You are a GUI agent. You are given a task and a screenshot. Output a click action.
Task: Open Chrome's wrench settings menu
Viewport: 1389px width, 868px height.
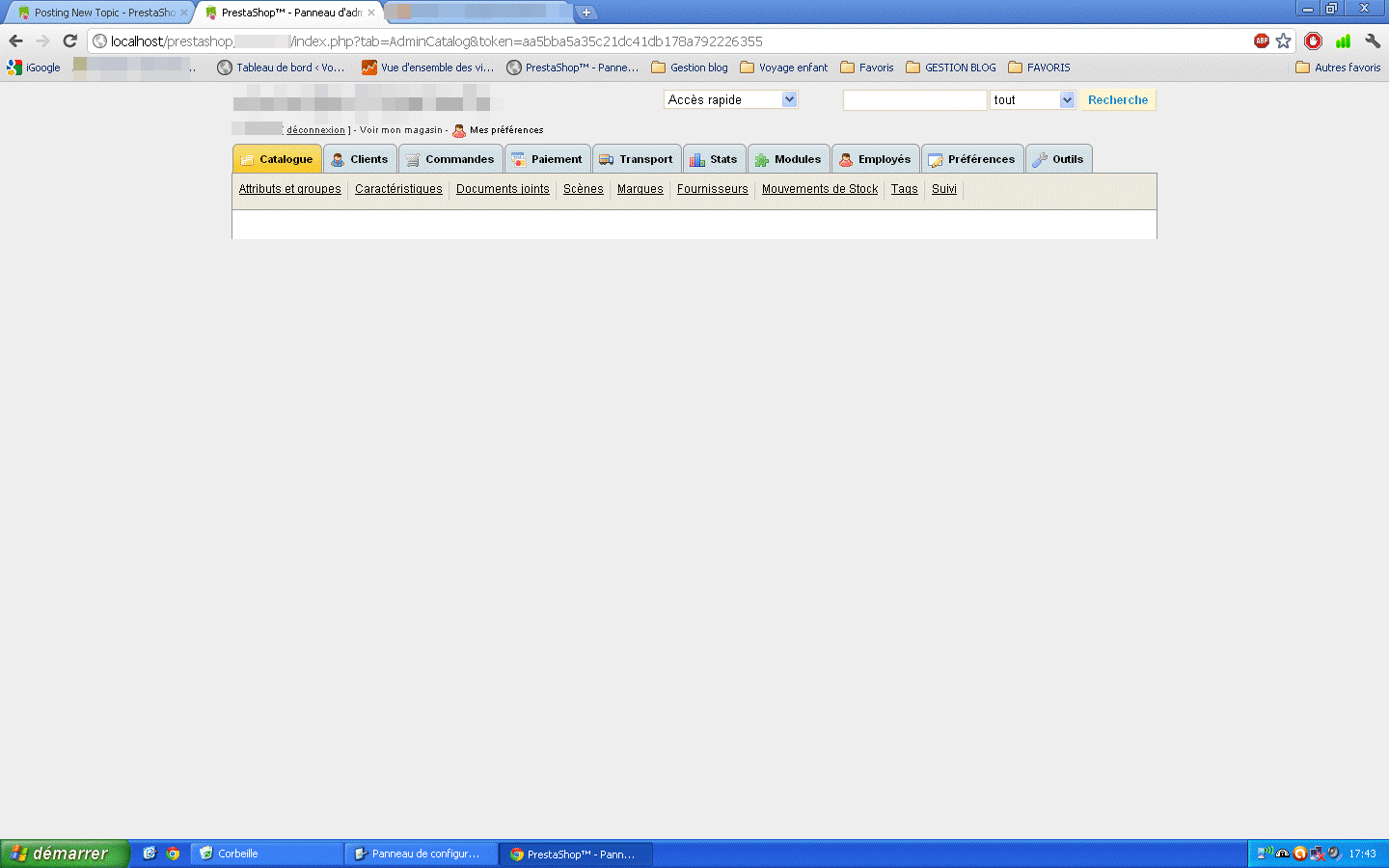[1373, 41]
